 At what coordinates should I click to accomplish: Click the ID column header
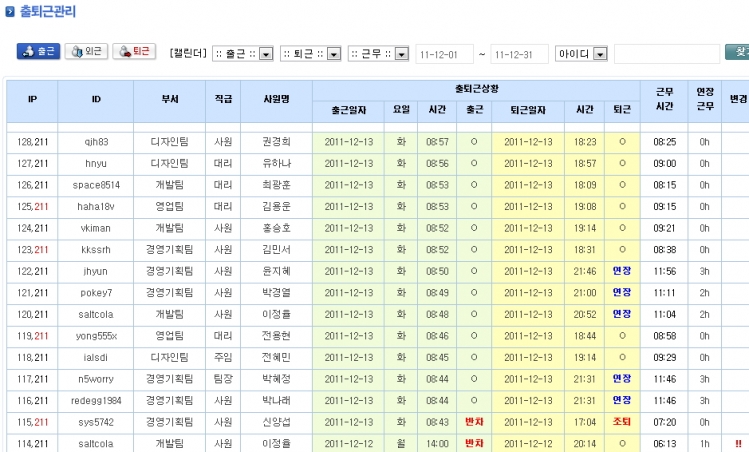[x=96, y=100]
